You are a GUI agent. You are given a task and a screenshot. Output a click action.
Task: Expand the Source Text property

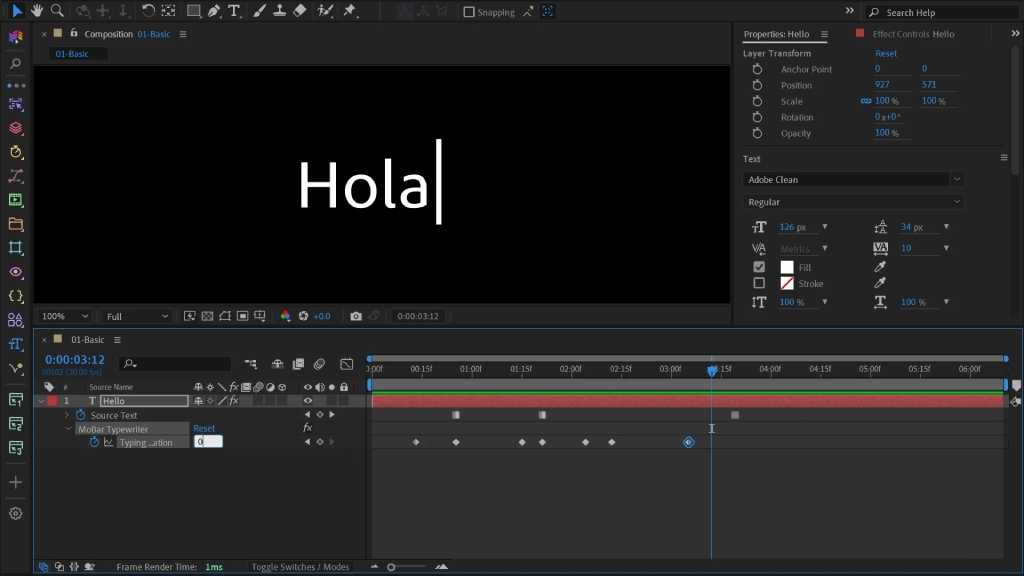(67, 415)
